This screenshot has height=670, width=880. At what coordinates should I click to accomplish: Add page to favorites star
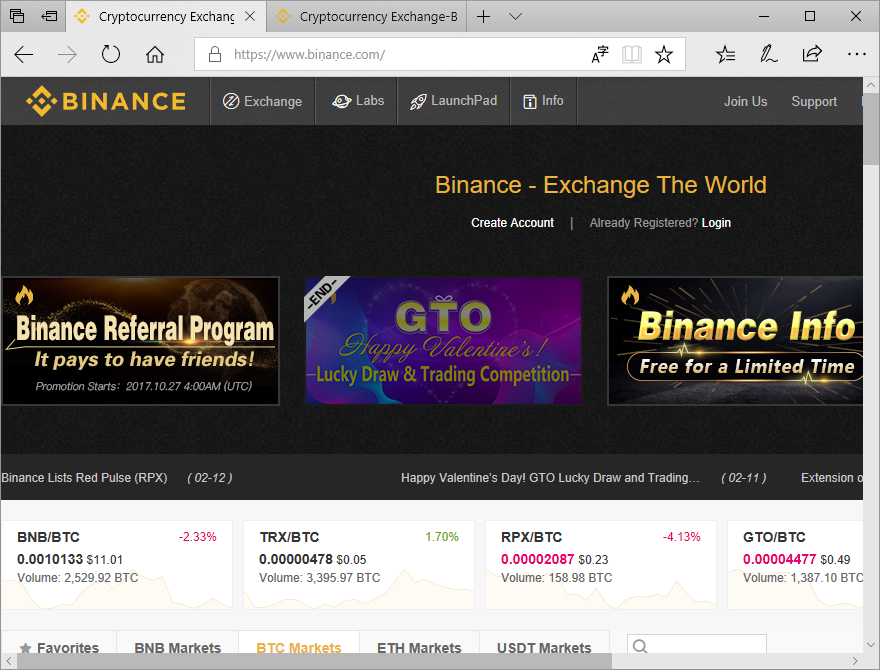click(664, 54)
